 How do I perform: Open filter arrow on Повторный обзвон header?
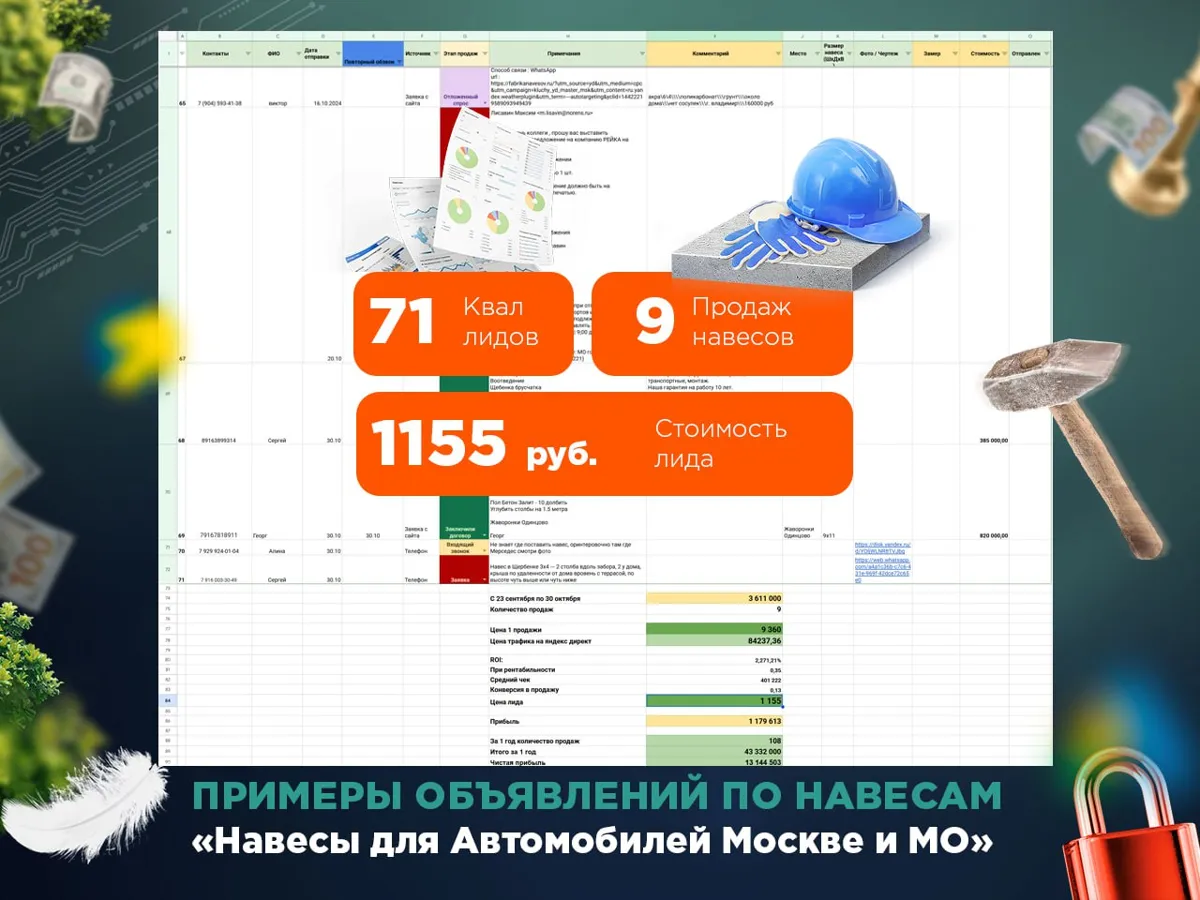coord(397,62)
